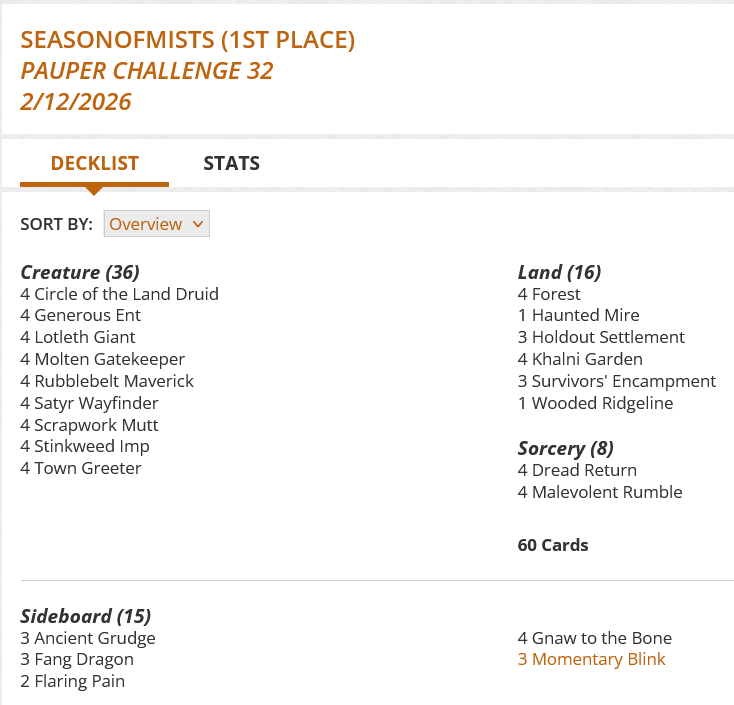734x705 pixels.
Task: Click the Seasonofmists 1st Place heading
Action: 188,41
